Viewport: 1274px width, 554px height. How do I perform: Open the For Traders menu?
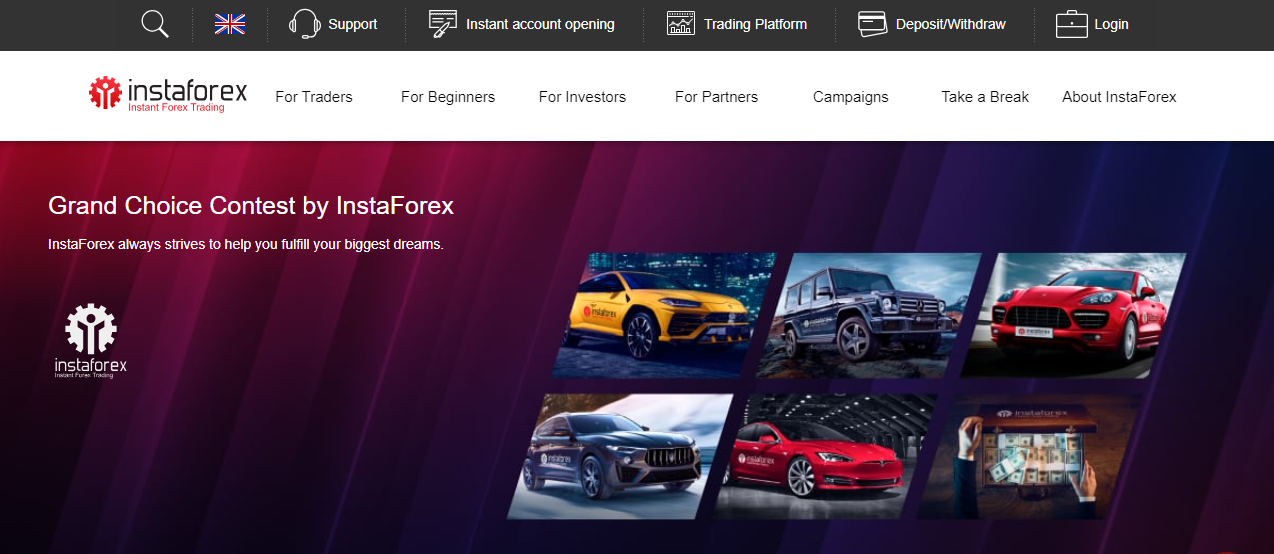pos(314,97)
